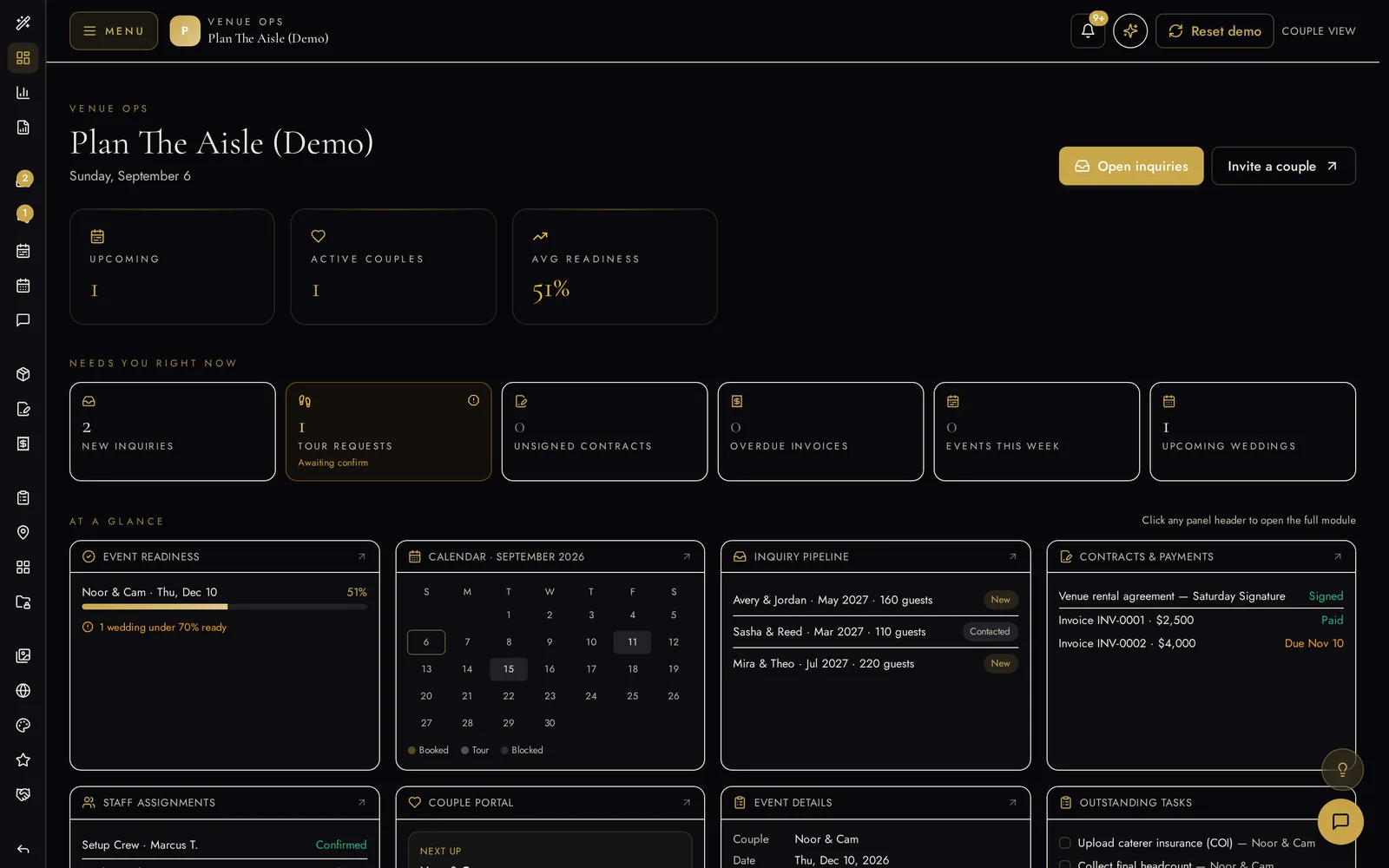
Task: Open Outstanding Tasks panel header
Action: pyautogui.click(x=1201, y=803)
